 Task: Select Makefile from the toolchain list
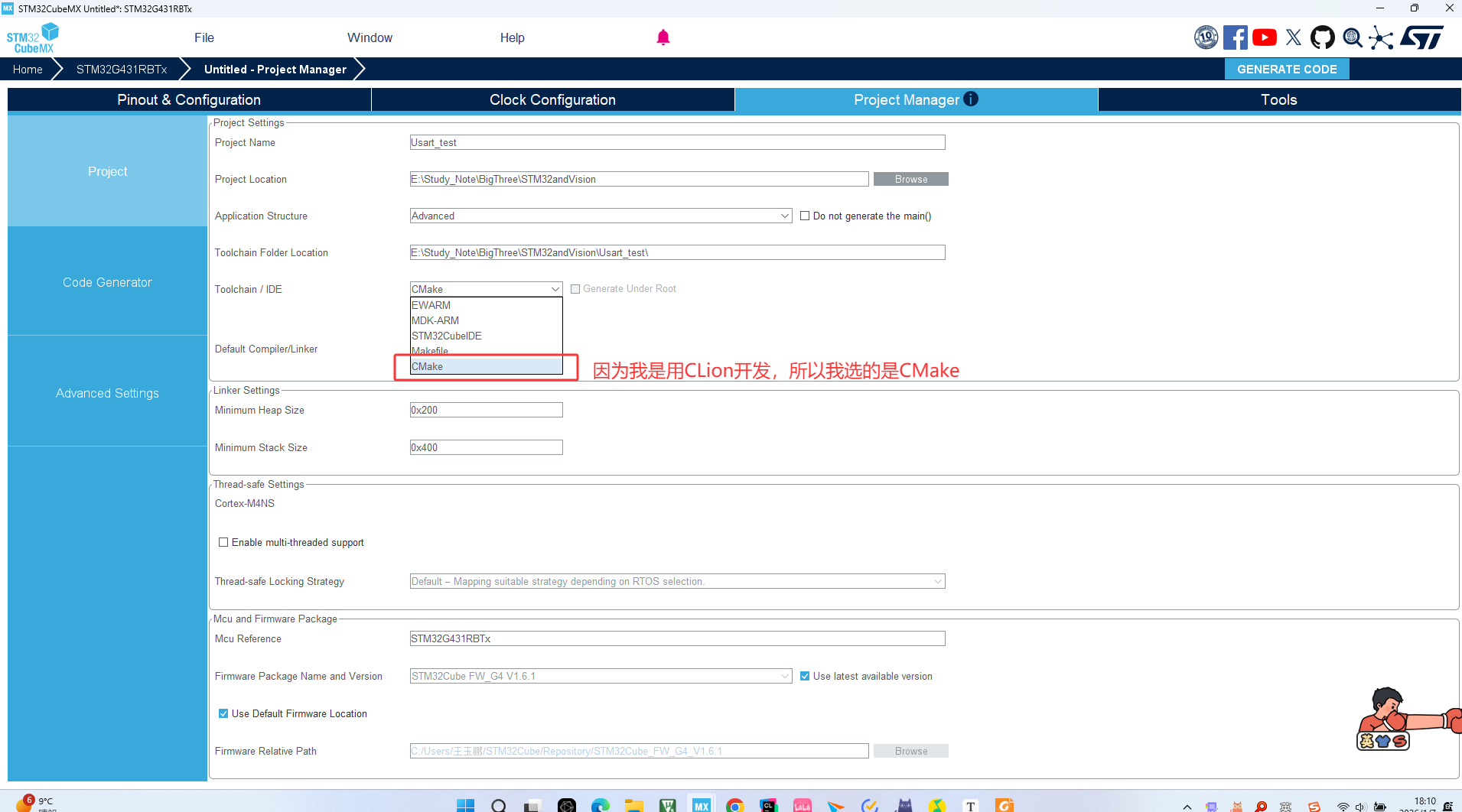(486, 351)
